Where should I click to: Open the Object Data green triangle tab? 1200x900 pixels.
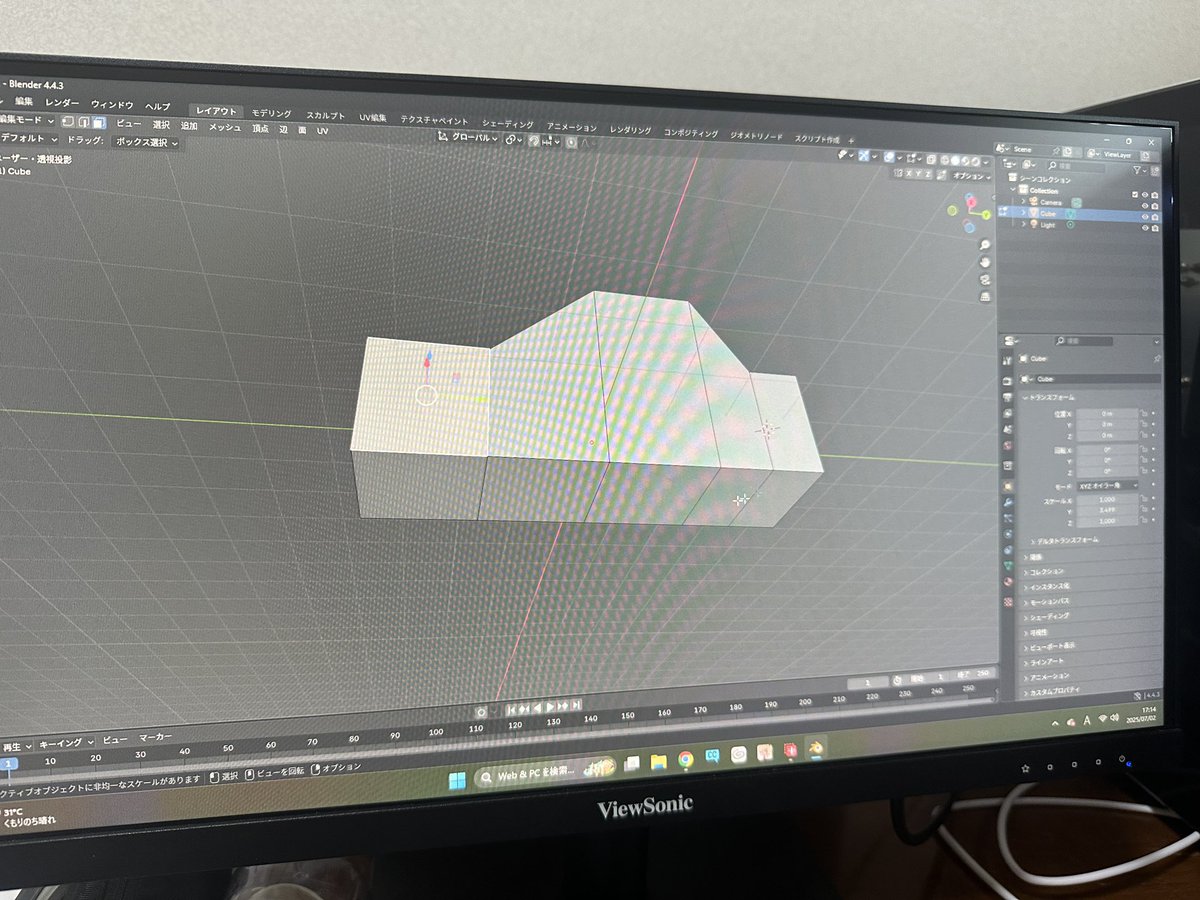pos(1007,565)
